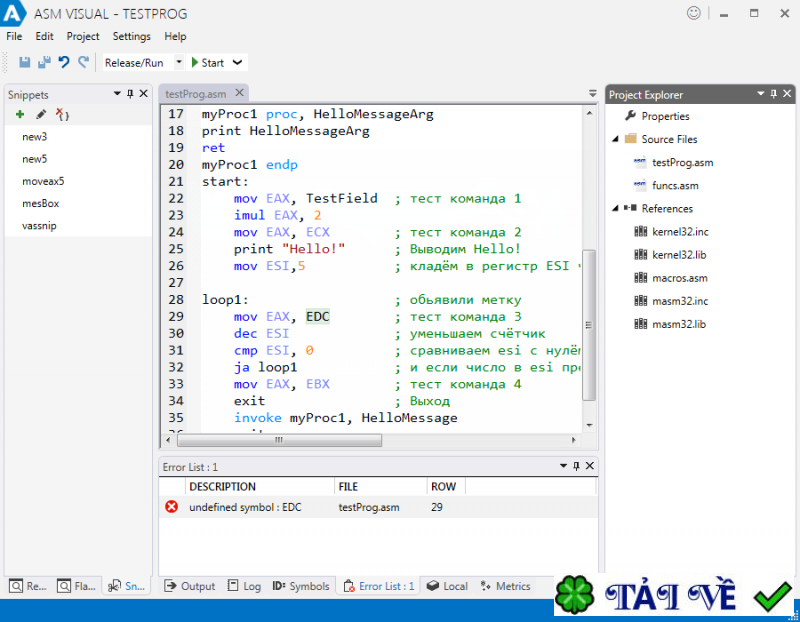Toggle the pin on the Error List panel
The image size is (800, 622).
point(577,466)
